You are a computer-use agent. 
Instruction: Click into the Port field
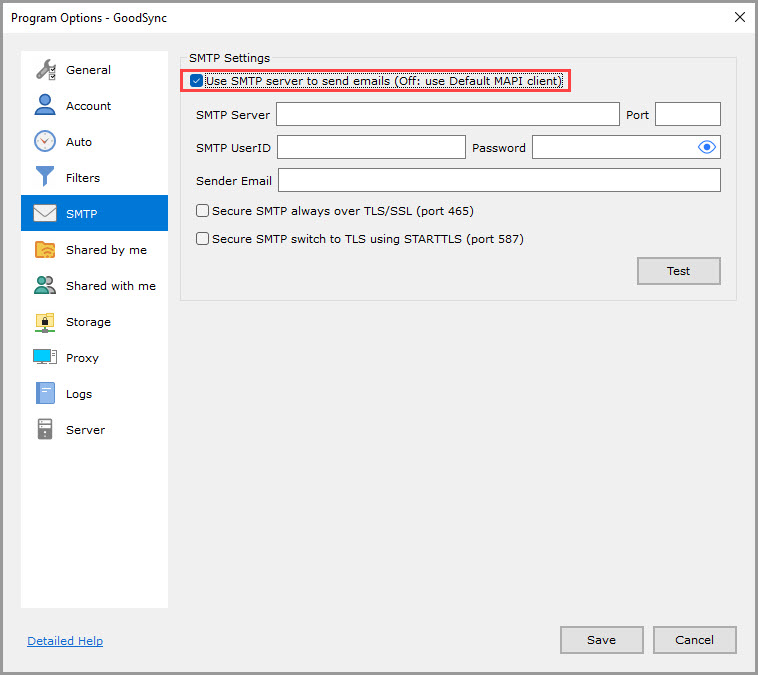(x=687, y=114)
